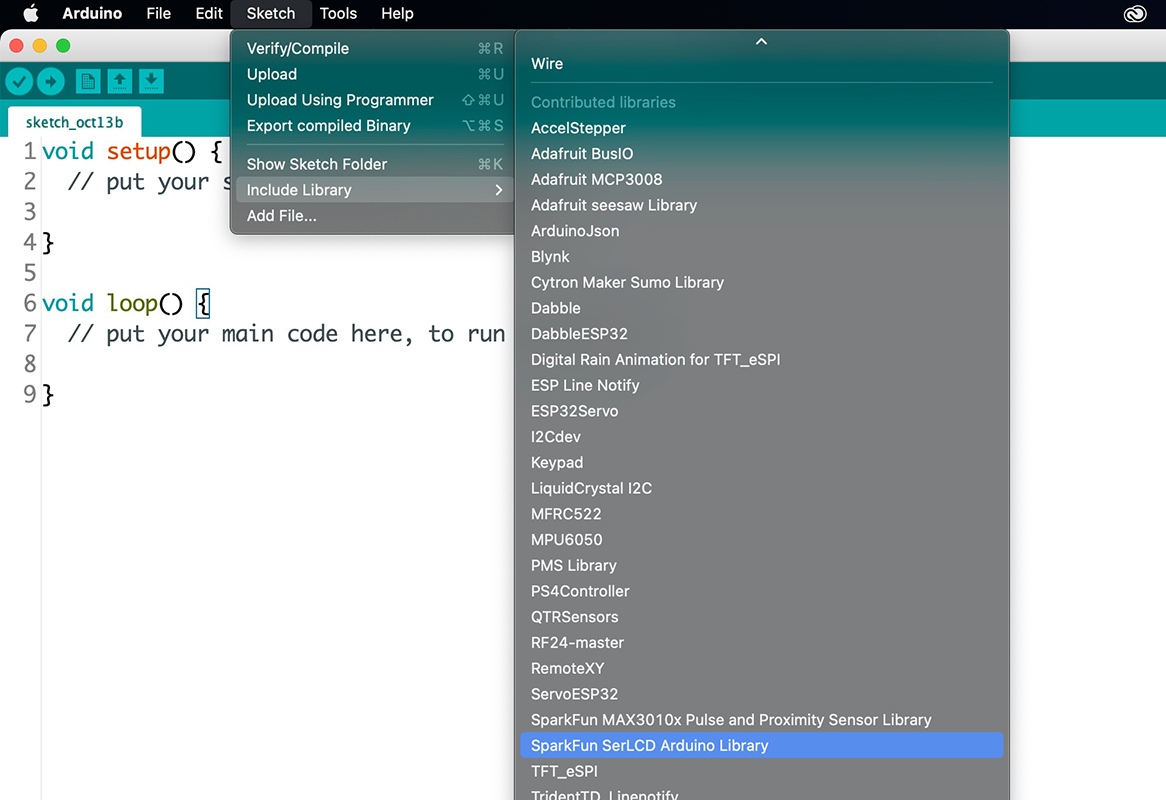Image resolution: width=1166 pixels, height=800 pixels.
Task: Include the RemoteXY library
Action: (761, 668)
